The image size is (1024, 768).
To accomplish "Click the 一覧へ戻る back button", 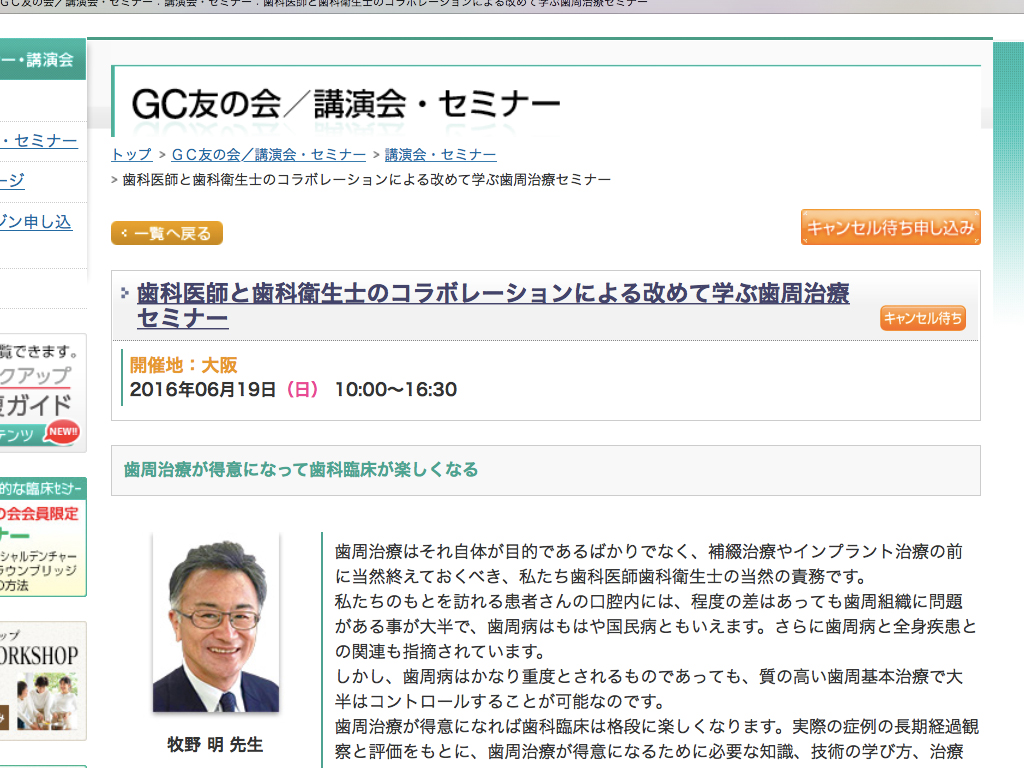I will (x=167, y=233).
